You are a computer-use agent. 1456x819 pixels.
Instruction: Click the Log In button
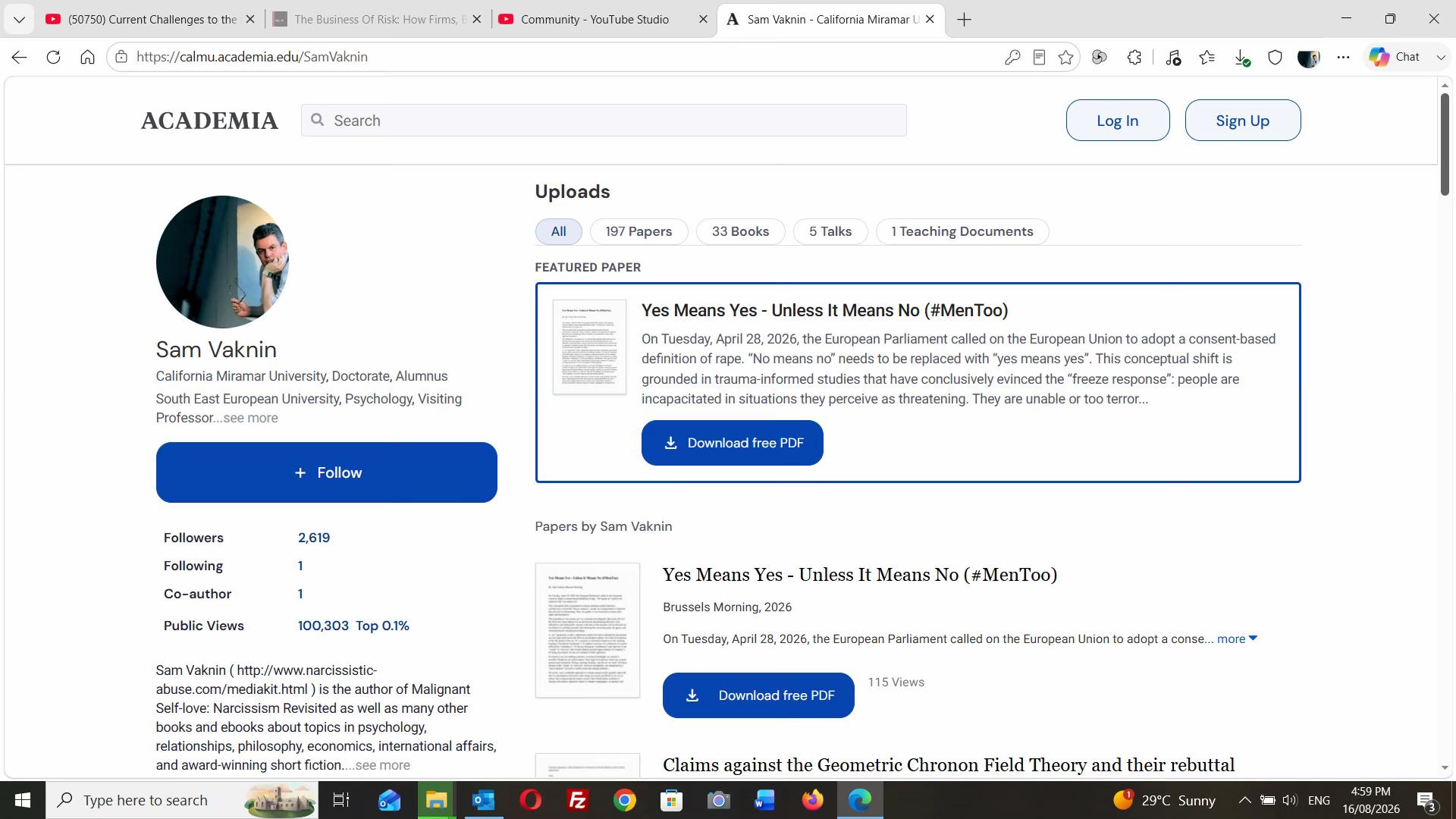[x=1118, y=121]
